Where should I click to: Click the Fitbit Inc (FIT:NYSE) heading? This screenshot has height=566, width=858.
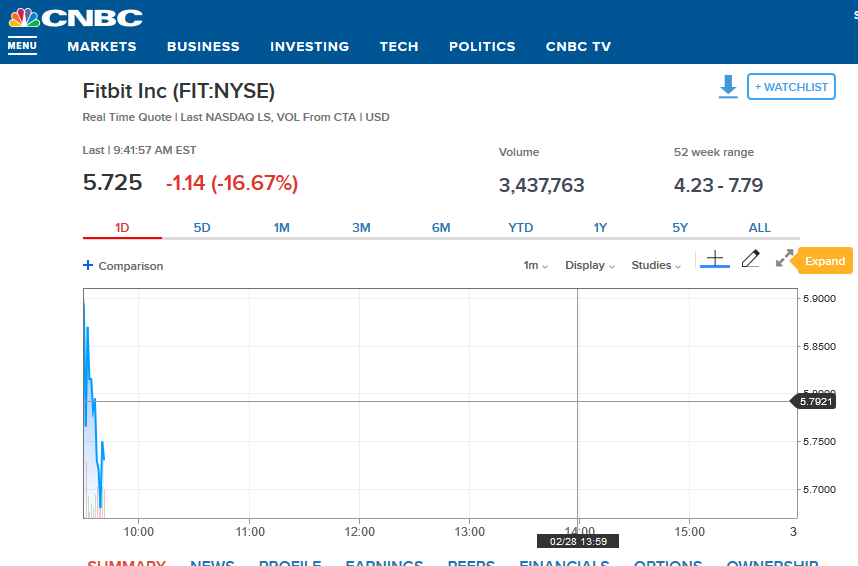click(x=178, y=91)
